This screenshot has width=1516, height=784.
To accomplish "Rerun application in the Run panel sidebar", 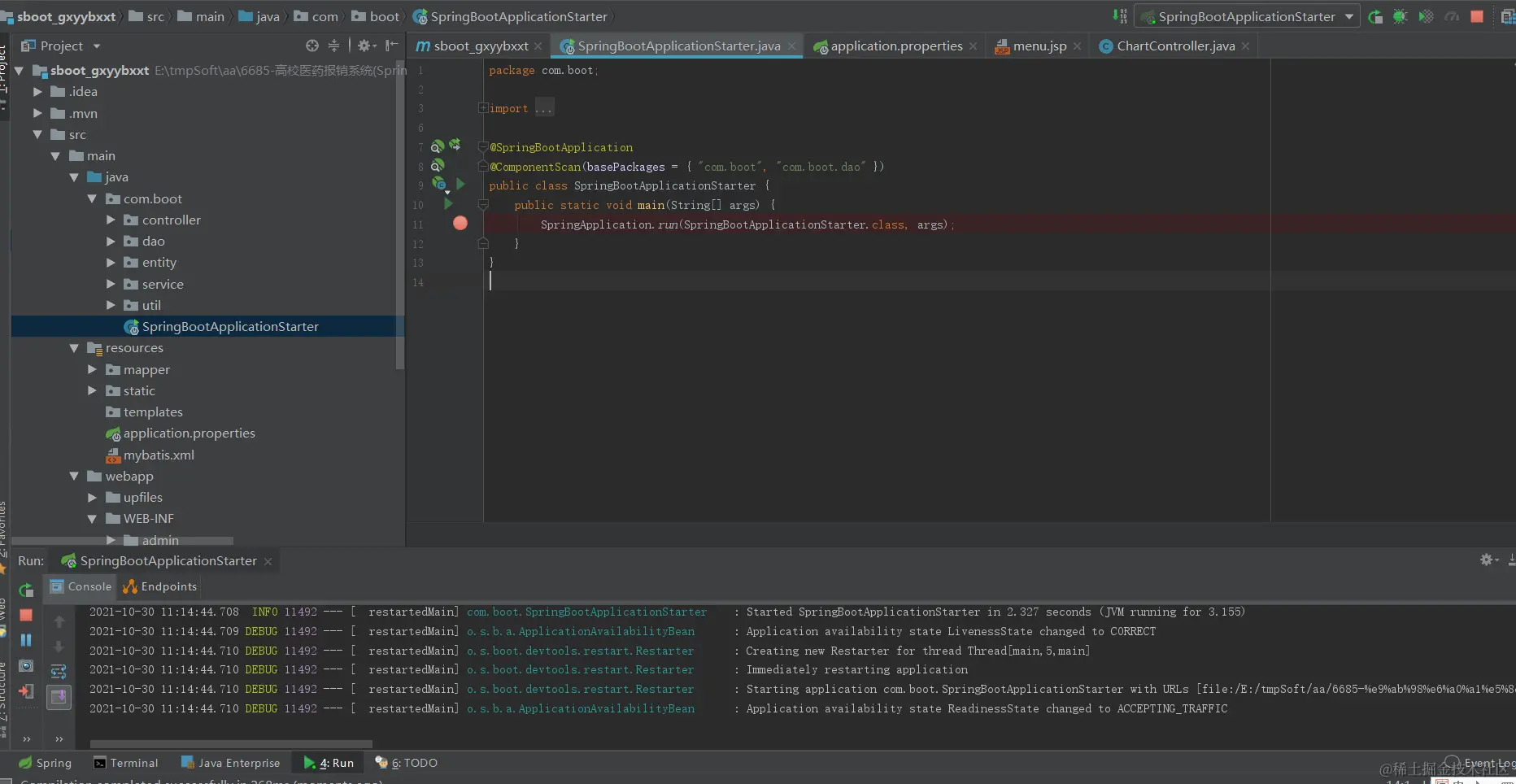I will pos(26,590).
